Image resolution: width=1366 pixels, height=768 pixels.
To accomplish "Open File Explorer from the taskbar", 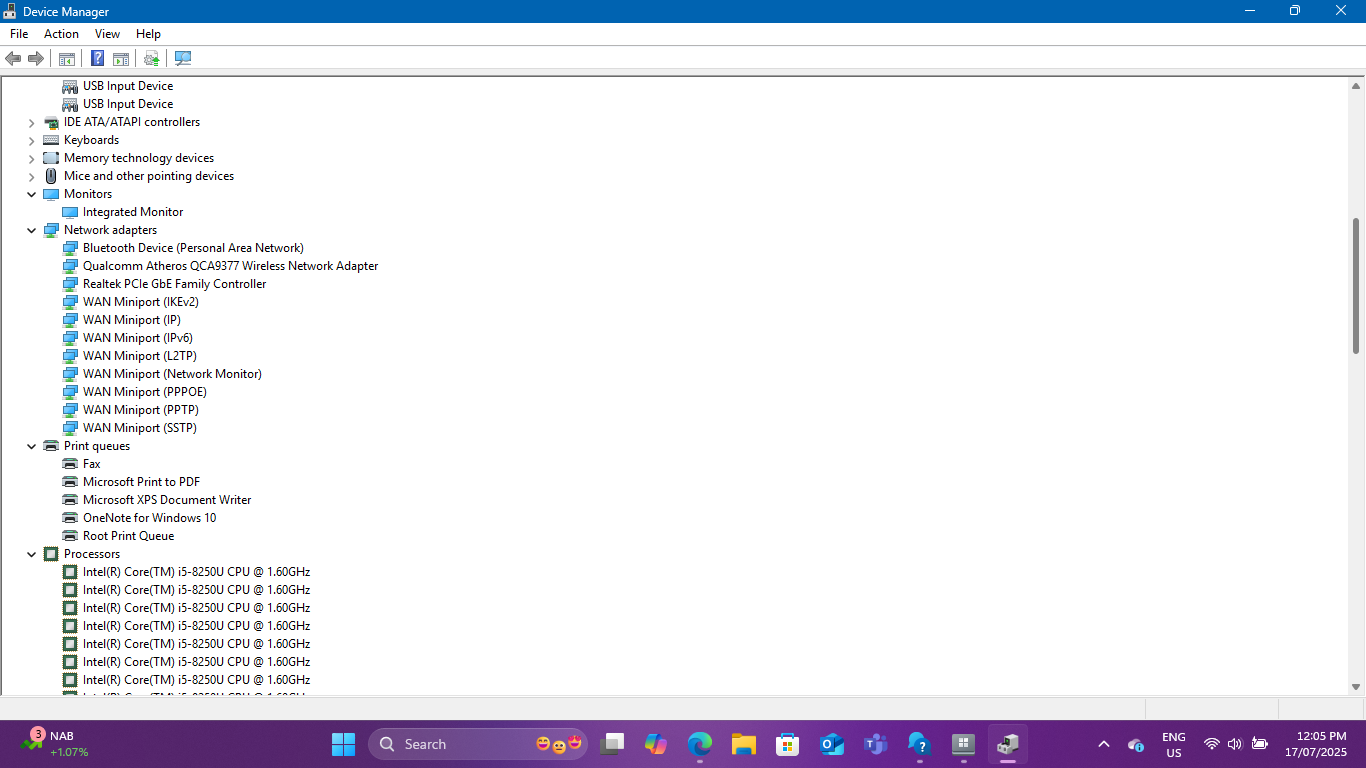I will (x=743, y=744).
